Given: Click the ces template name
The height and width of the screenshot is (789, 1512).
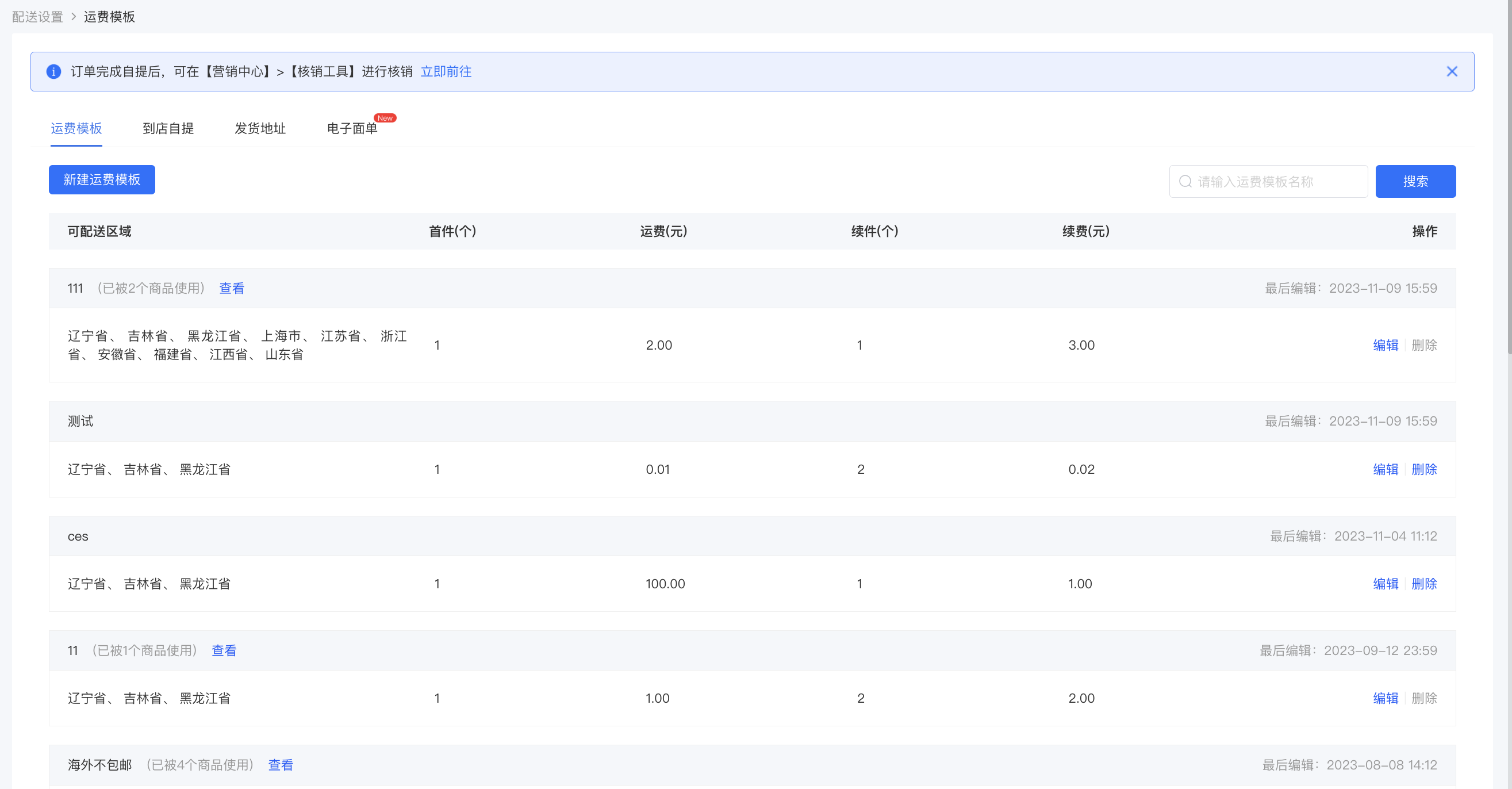Looking at the screenshot, I should click(x=78, y=537).
